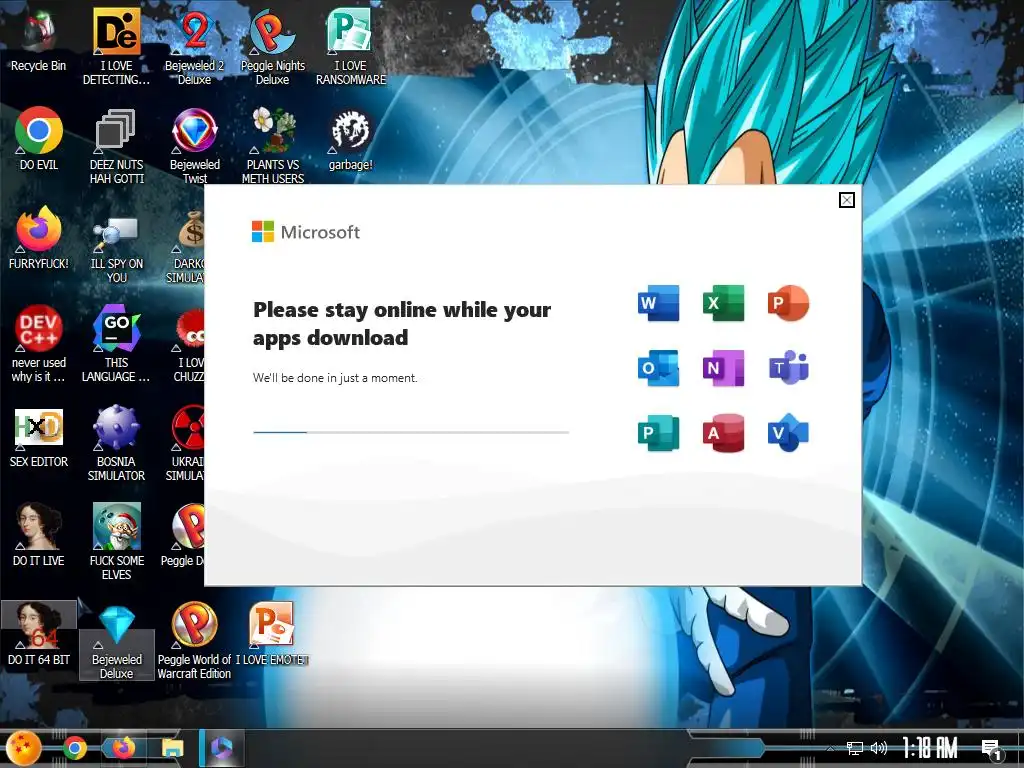Viewport: 1024px width, 768px height.
Task: Launch Bejeweled Deluxe diamond shortcut
Action: point(116,640)
